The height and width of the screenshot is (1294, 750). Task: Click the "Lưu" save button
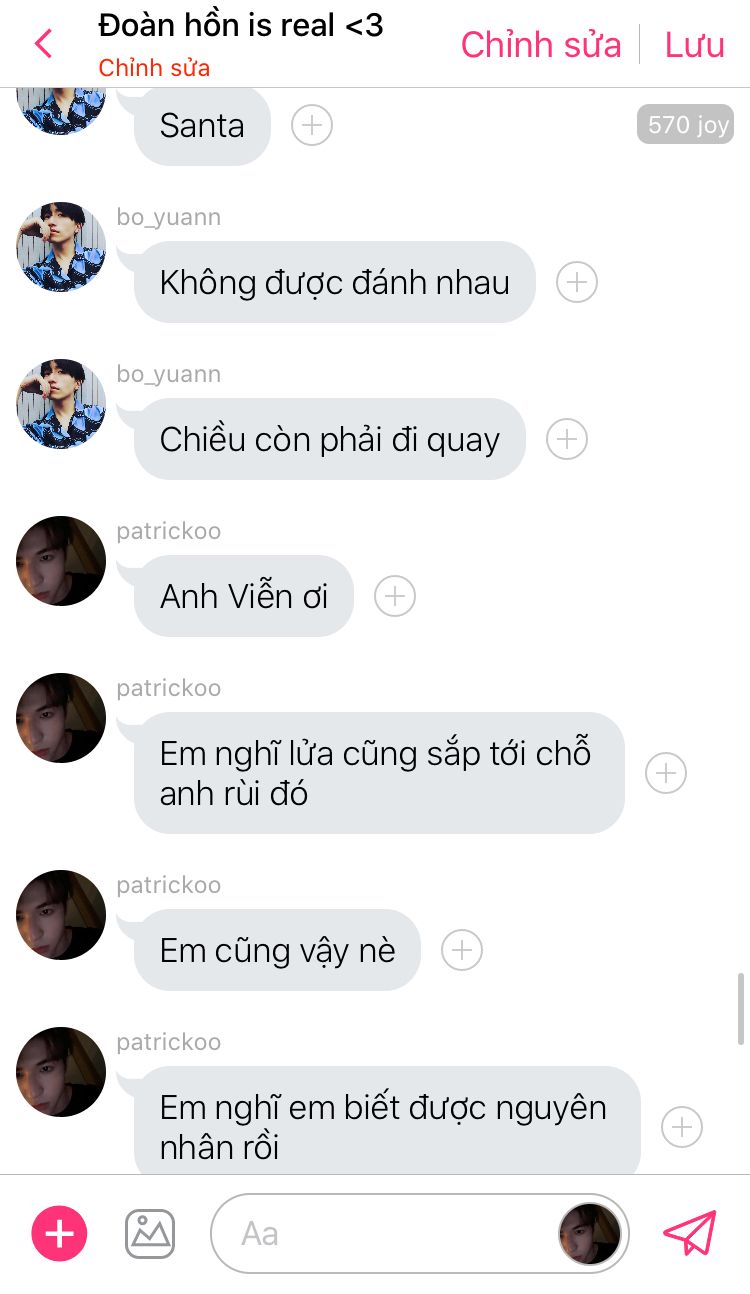point(695,45)
